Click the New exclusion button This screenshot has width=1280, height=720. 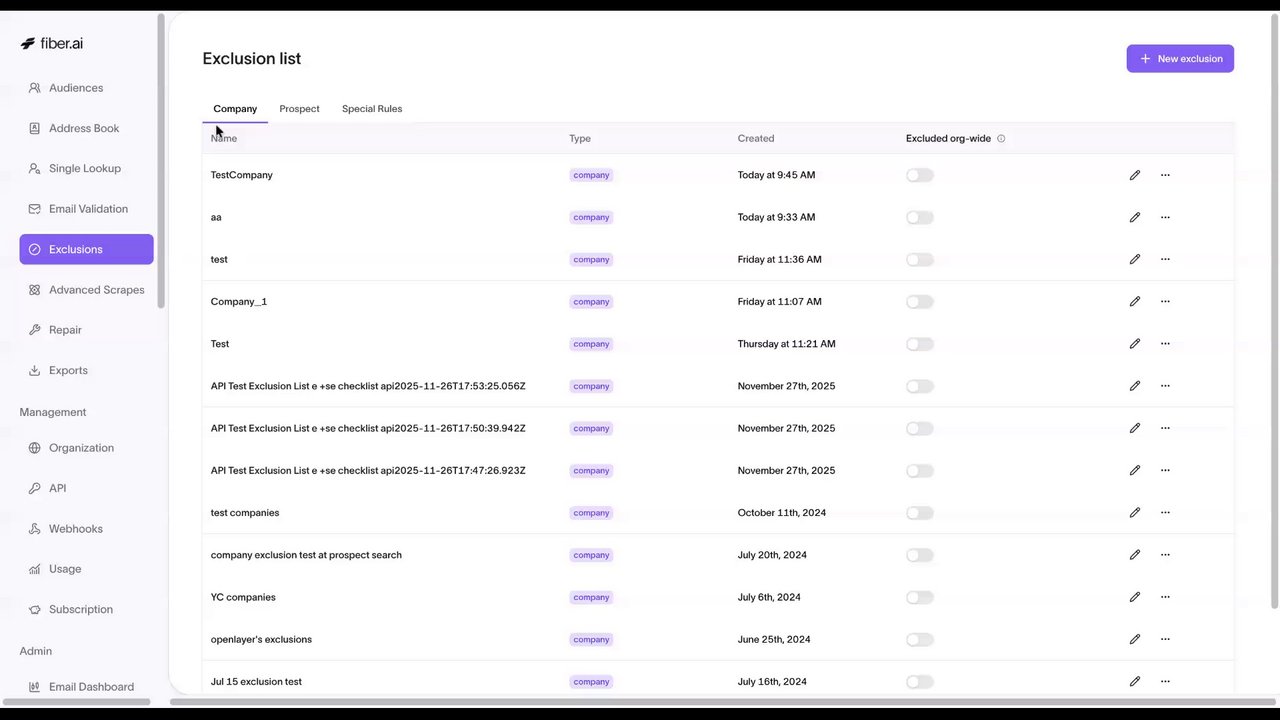point(1180,59)
